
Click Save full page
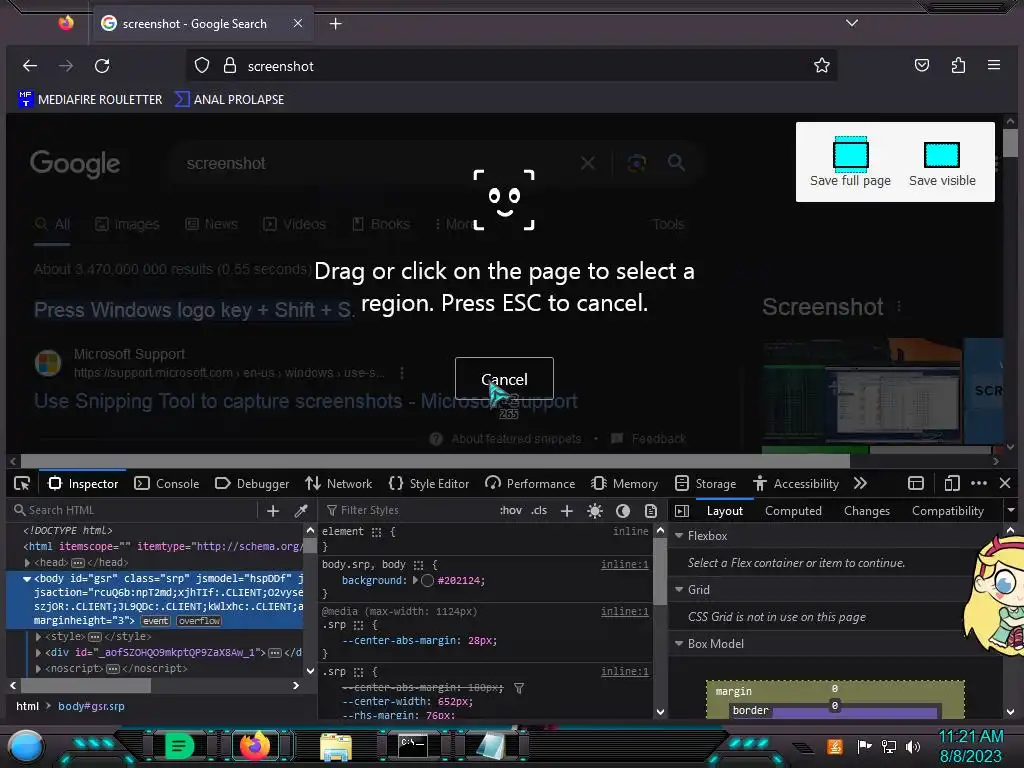coord(850,162)
